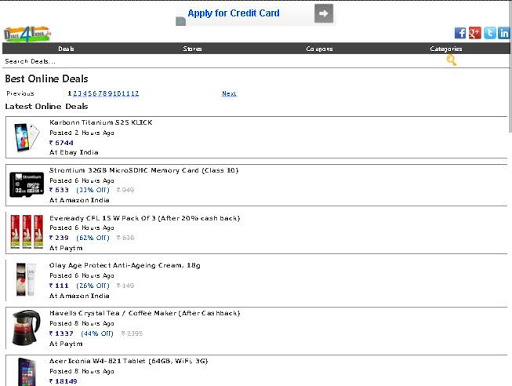Viewport: 512px width, 386px height.
Task: Open the Havells Crystal coffee maker thumbnail
Action: (x=26, y=328)
